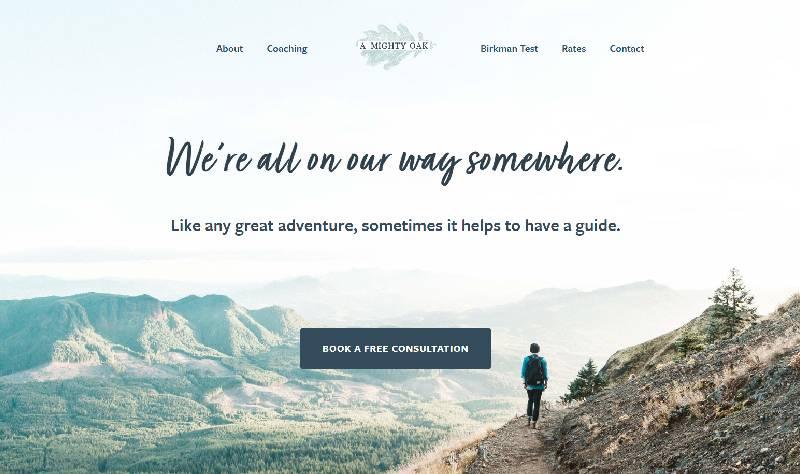
Task: Navigate to the Contact page
Action: pyautogui.click(x=627, y=48)
